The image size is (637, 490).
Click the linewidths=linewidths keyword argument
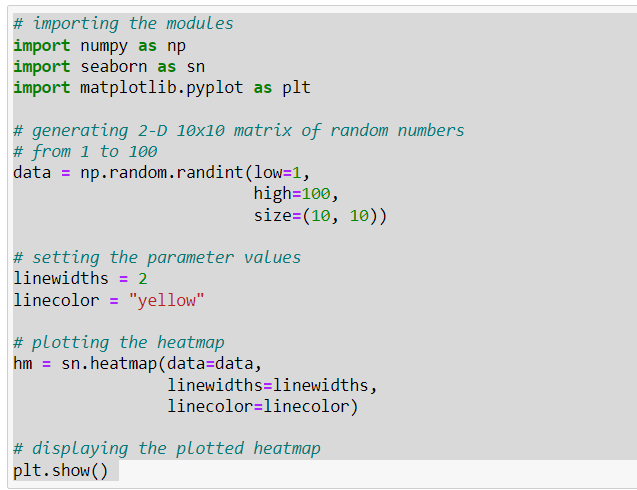click(272, 385)
